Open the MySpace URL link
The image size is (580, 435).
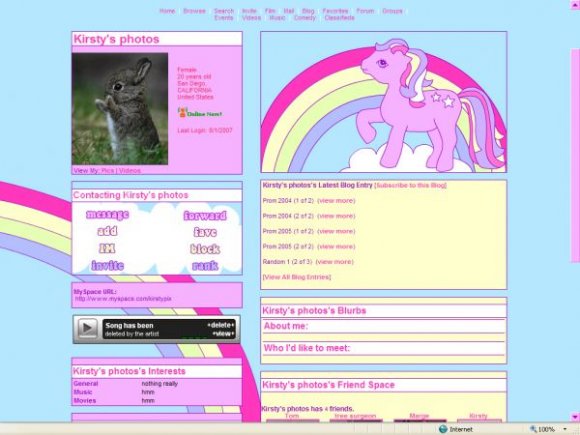(x=123, y=299)
